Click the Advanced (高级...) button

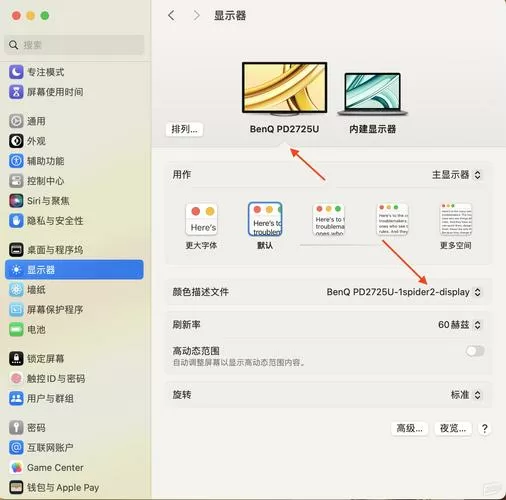[409, 428]
